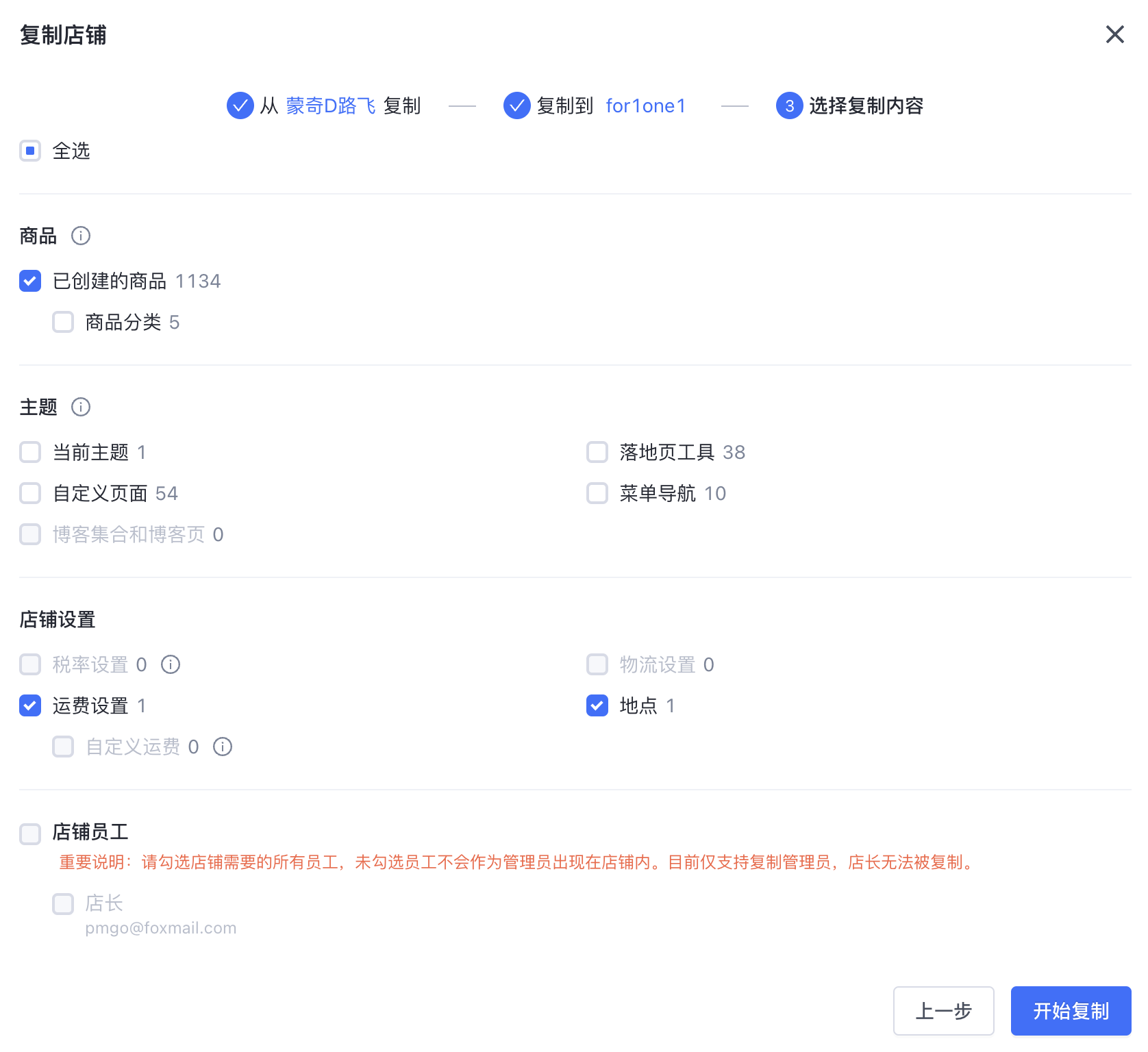Close the 复制店铺 dialog
Screen dimensions: 1148x1052
tap(1114, 34)
